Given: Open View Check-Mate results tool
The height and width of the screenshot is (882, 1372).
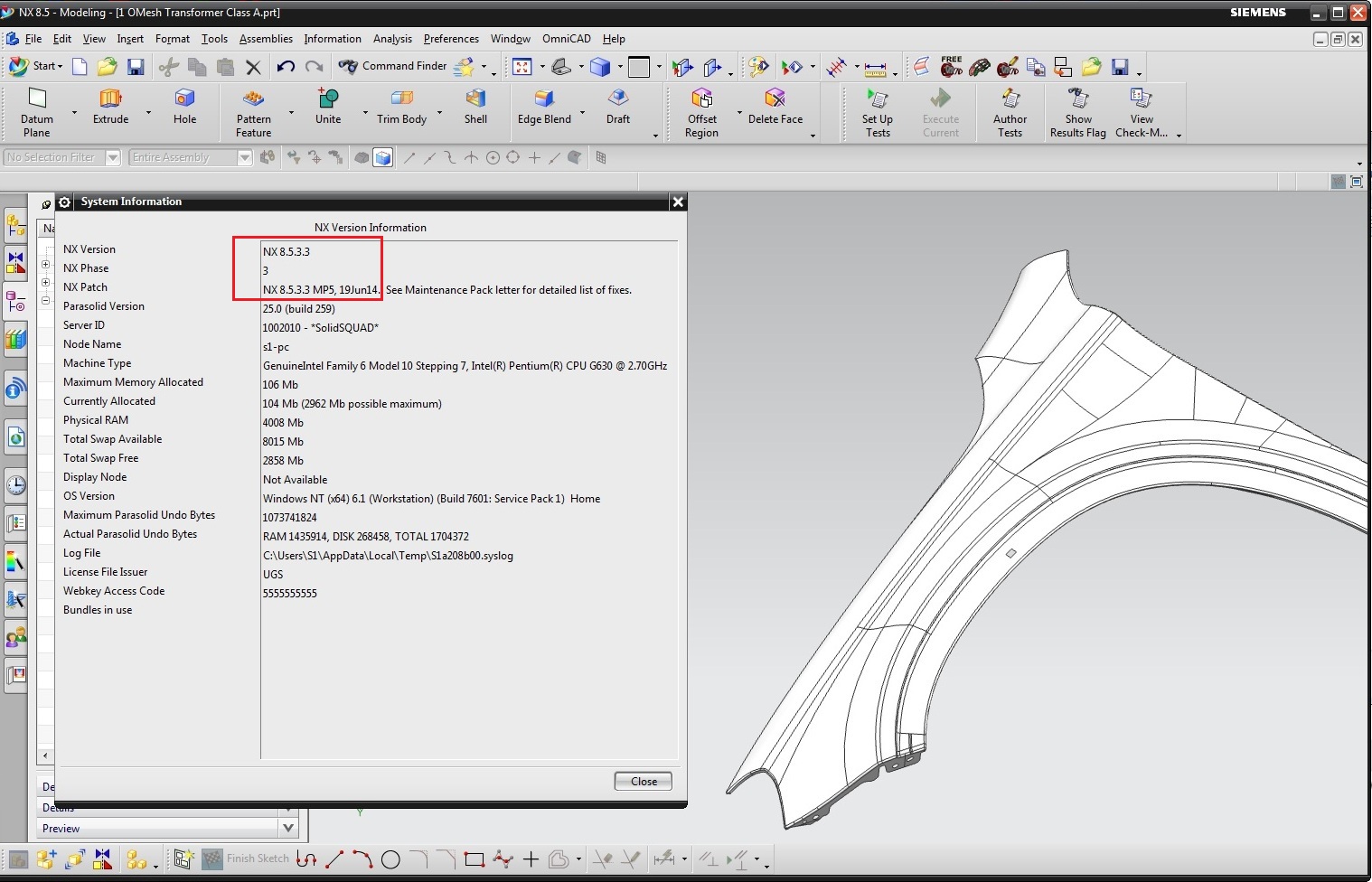Looking at the screenshot, I should pos(1142,112).
